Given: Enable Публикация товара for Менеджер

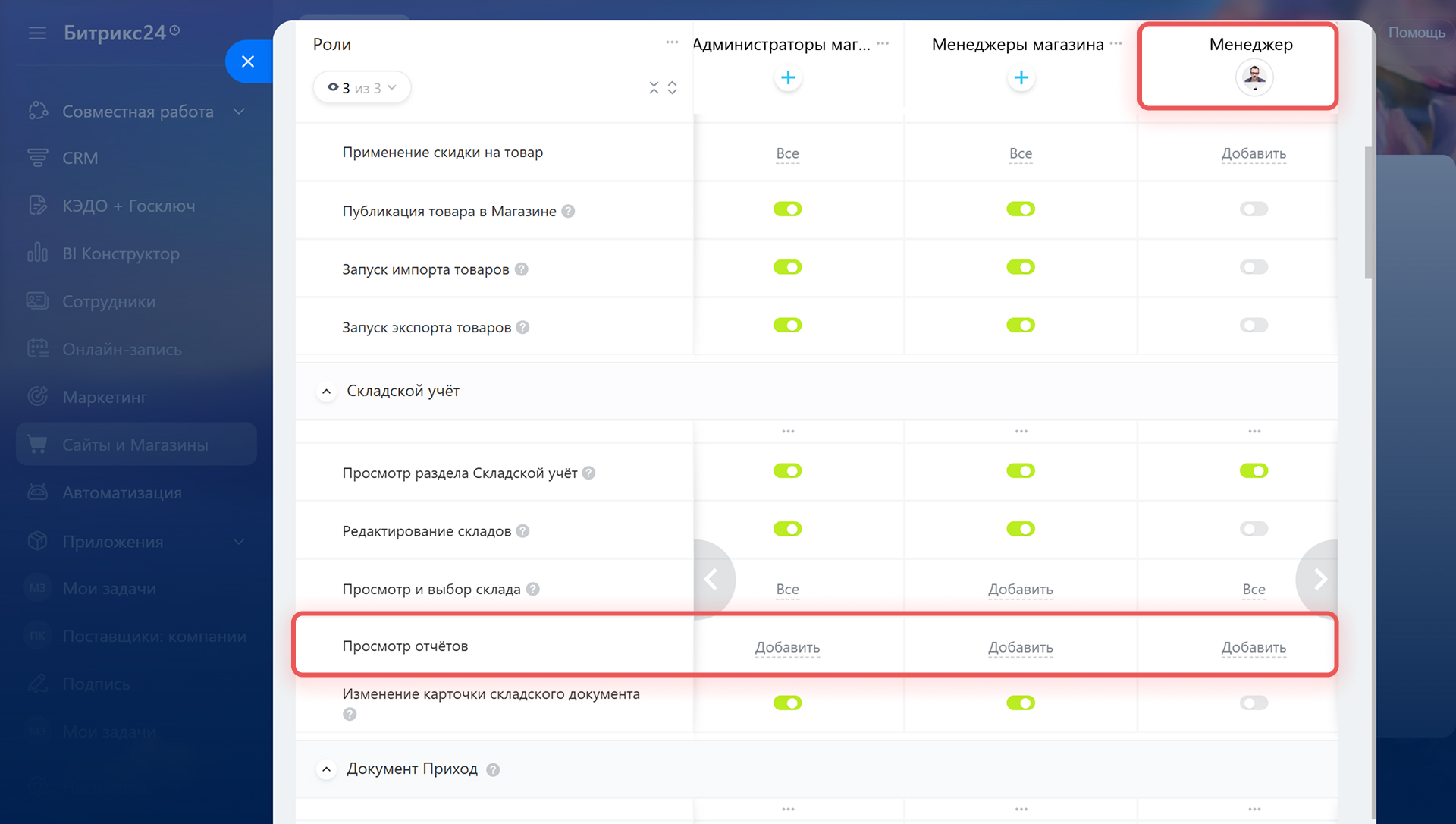Looking at the screenshot, I should (x=1254, y=209).
